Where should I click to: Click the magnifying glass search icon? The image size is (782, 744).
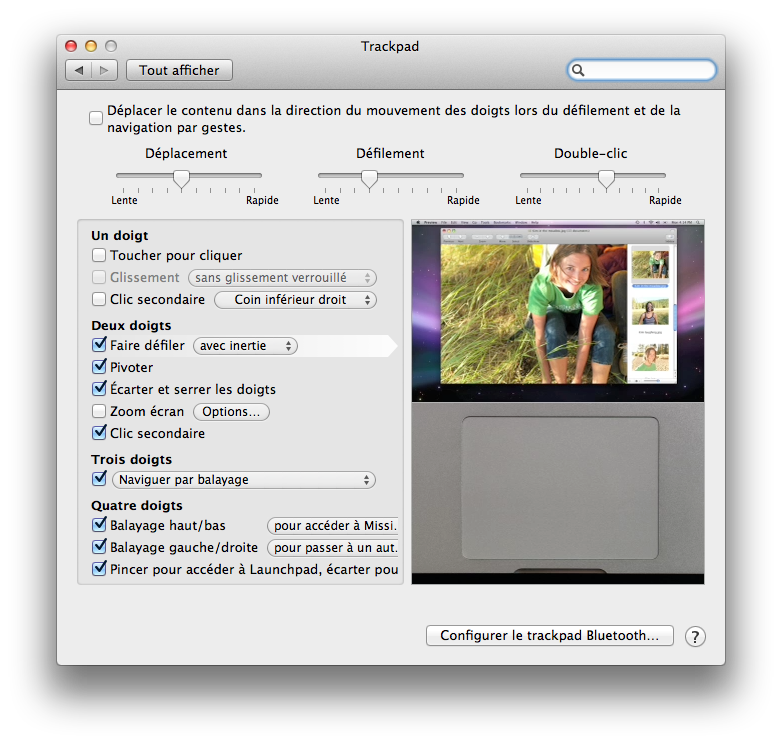pos(578,70)
